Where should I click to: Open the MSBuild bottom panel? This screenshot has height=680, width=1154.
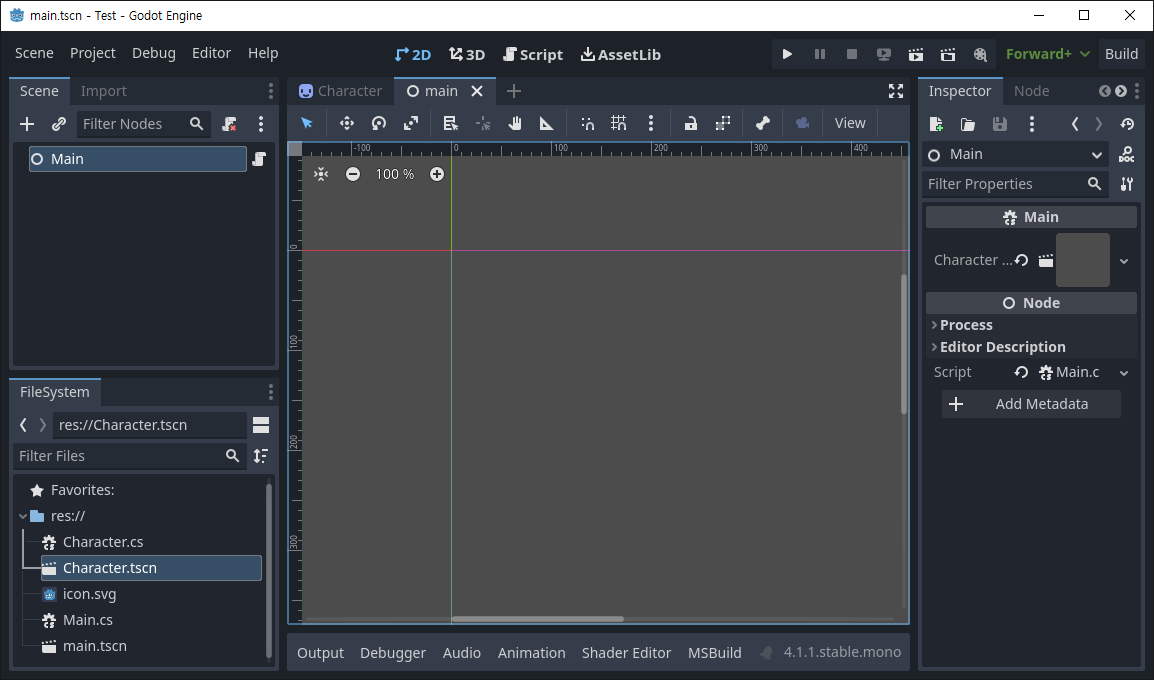coord(715,653)
